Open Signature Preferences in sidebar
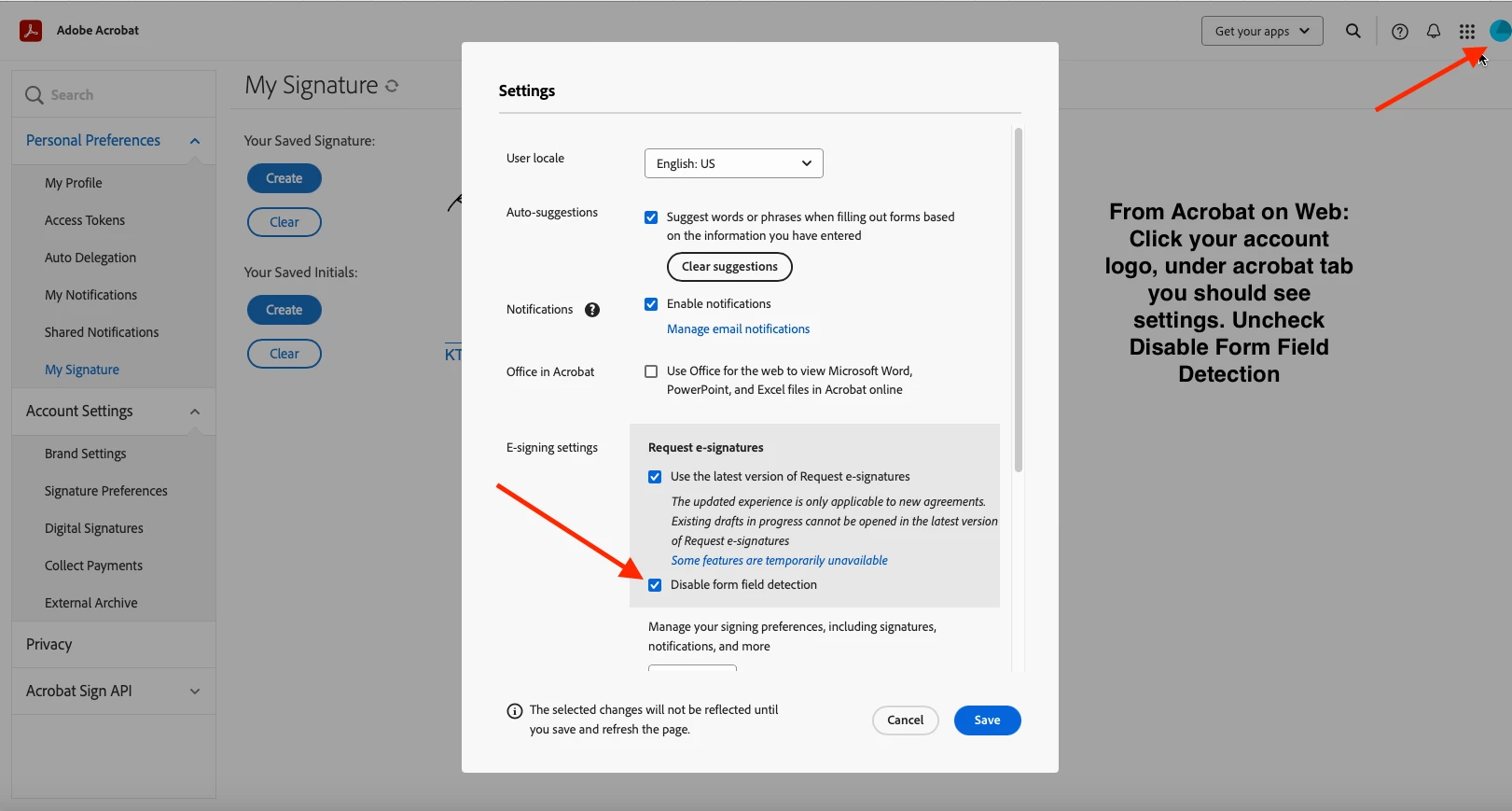 [x=106, y=491]
